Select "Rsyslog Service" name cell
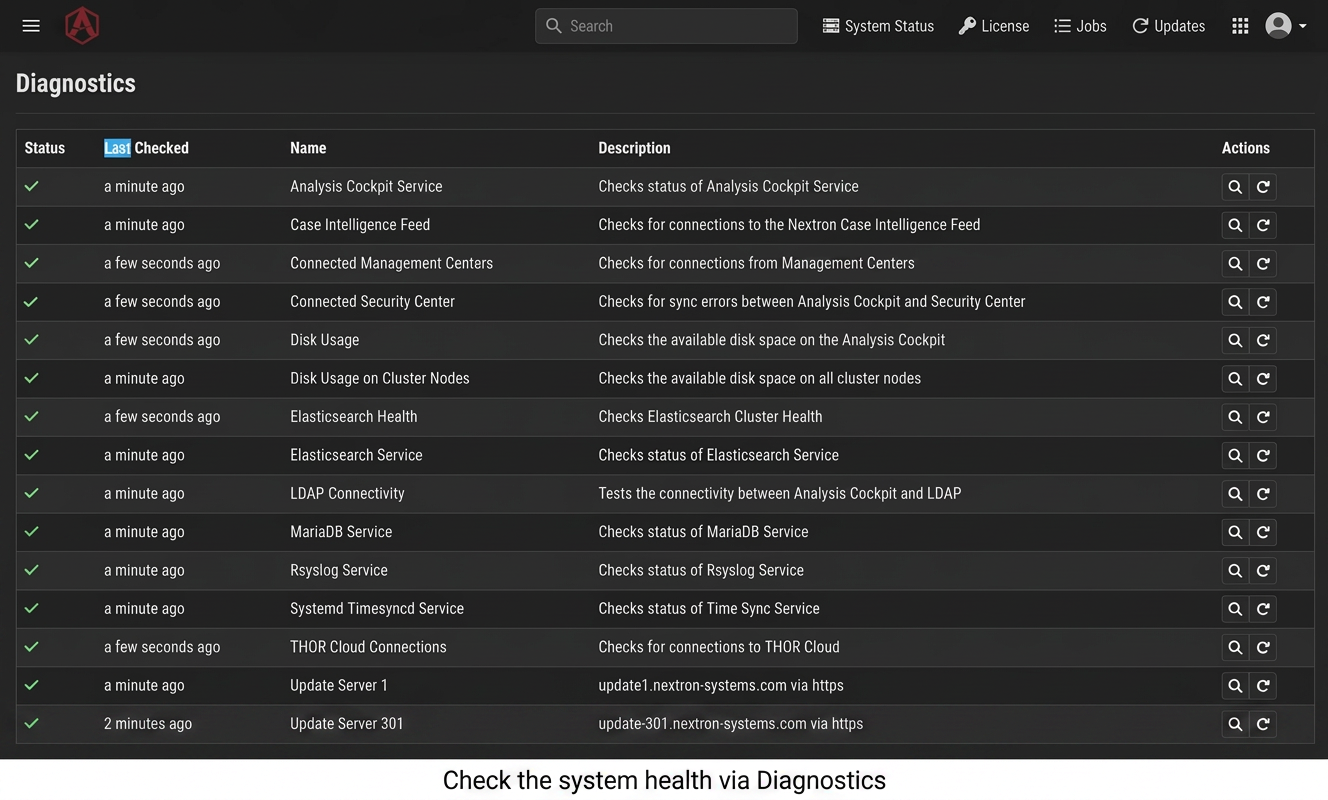The height and width of the screenshot is (800, 1328). (339, 570)
